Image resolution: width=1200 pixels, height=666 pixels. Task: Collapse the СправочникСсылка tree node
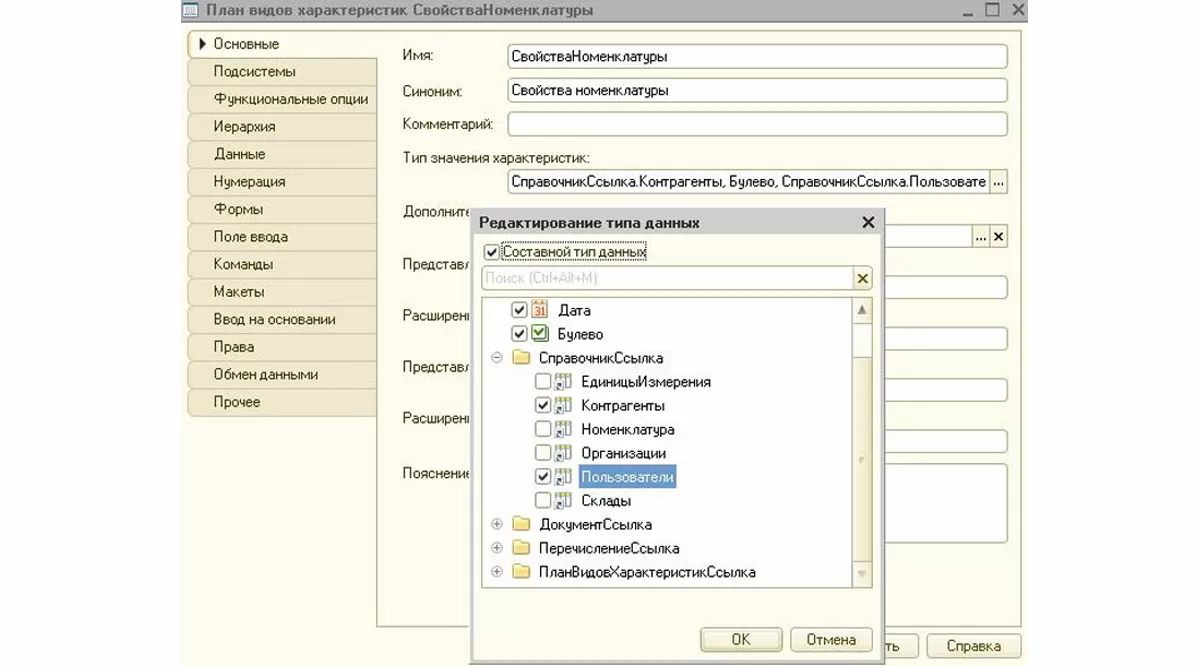click(496, 358)
